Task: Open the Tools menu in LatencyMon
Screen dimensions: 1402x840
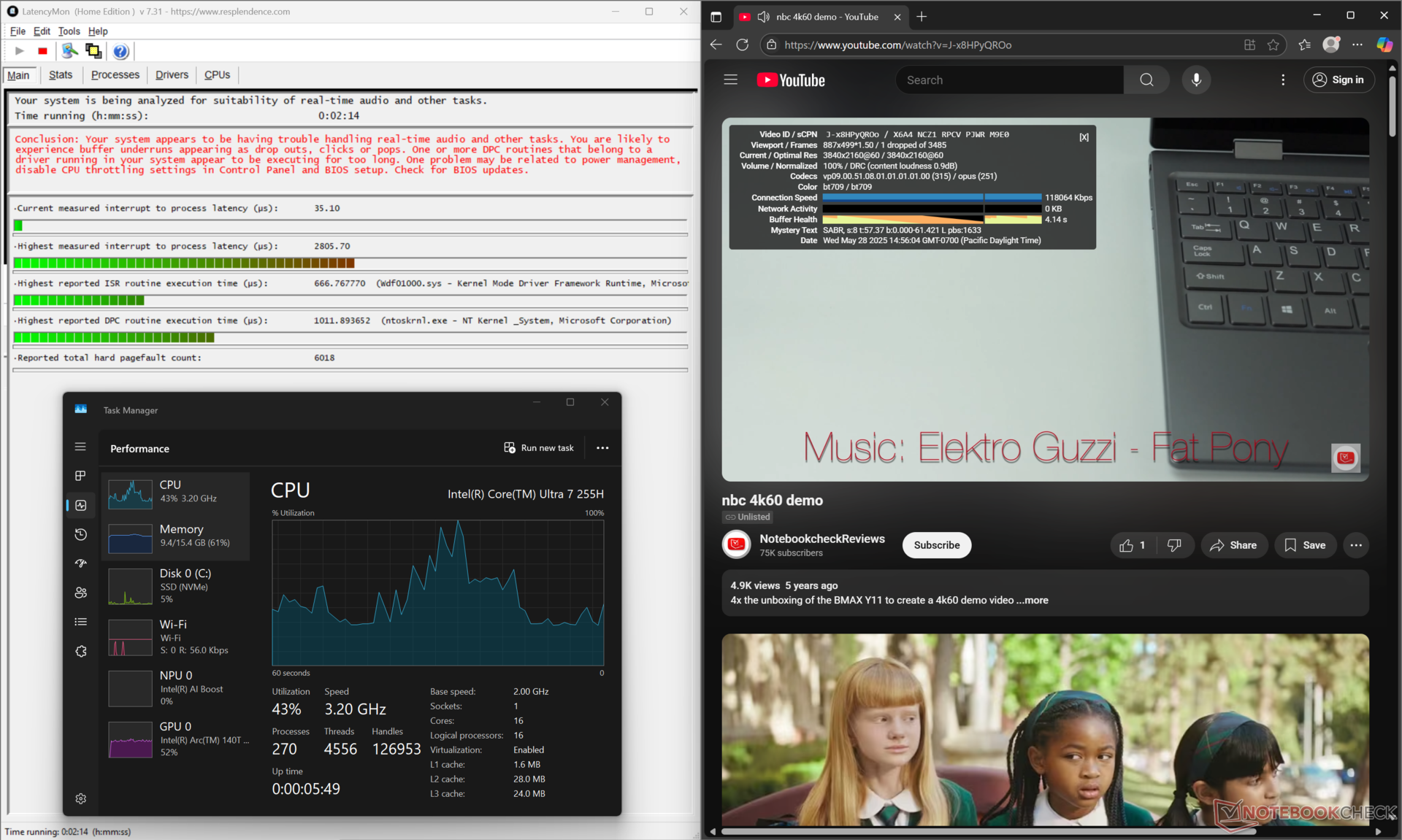Action: pyautogui.click(x=69, y=31)
